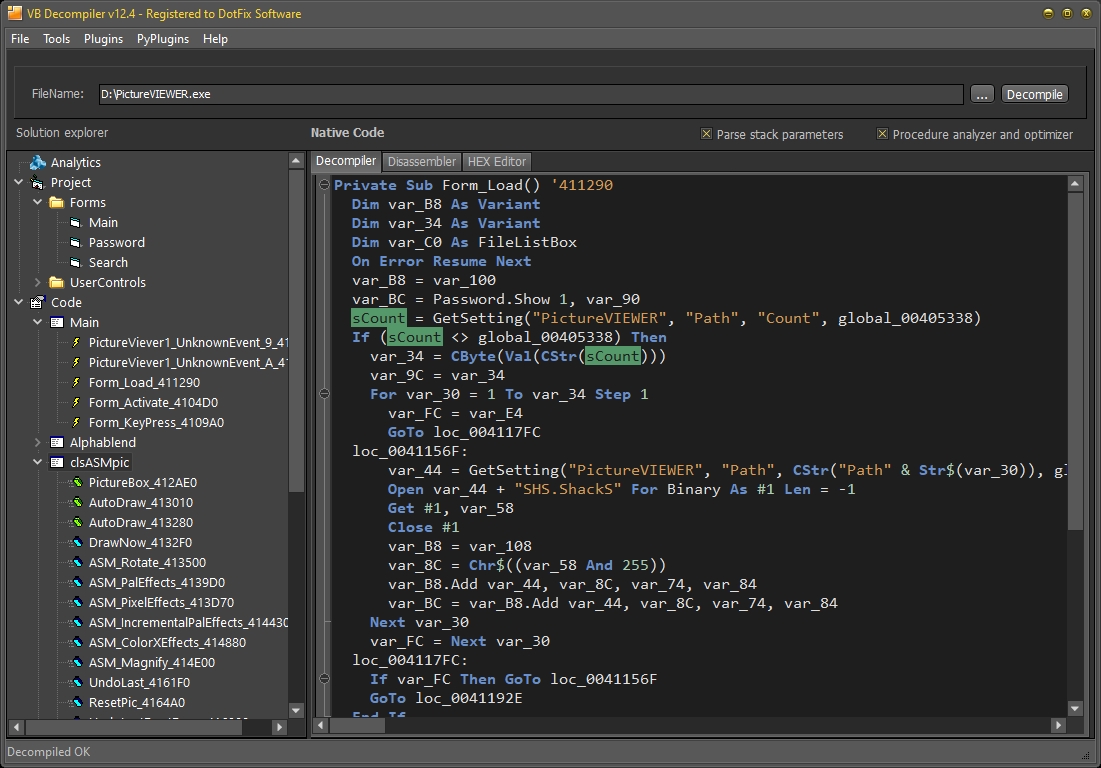The image size is (1101, 768).
Task: Click the PictureViever1_UnknownEvent_9 event icon
Action: [76, 343]
